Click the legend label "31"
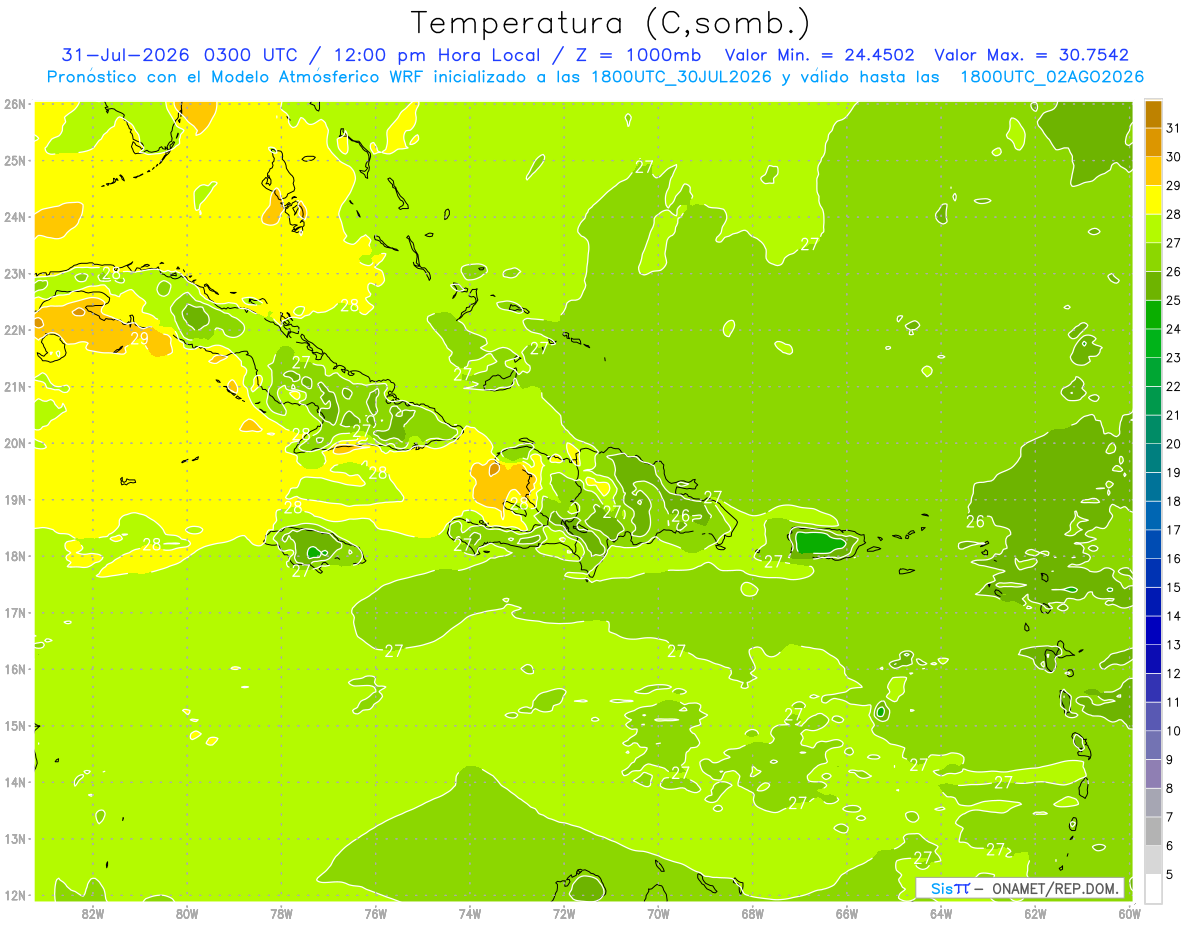The height and width of the screenshot is (927, 1200). pos(1174,128)
